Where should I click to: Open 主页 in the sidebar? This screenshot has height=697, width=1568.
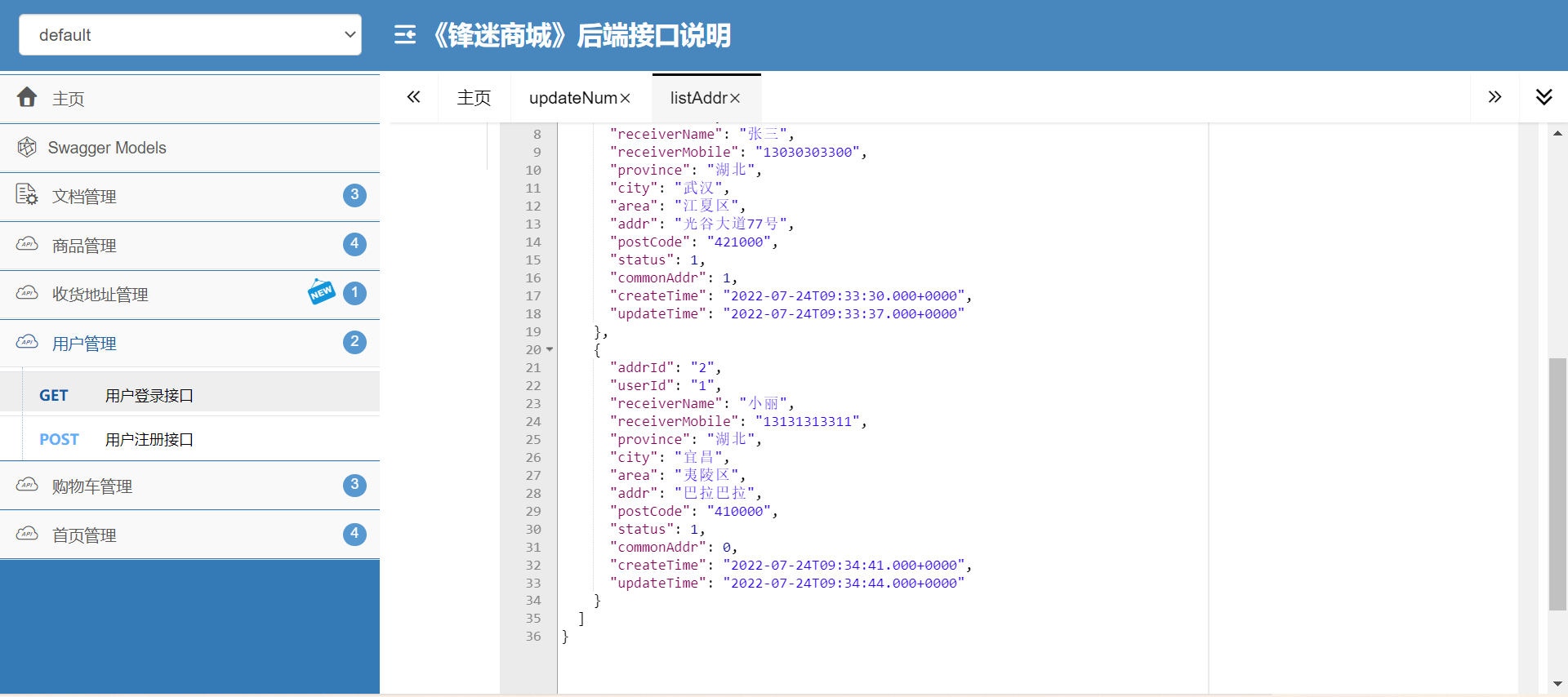tap(189, 99)
